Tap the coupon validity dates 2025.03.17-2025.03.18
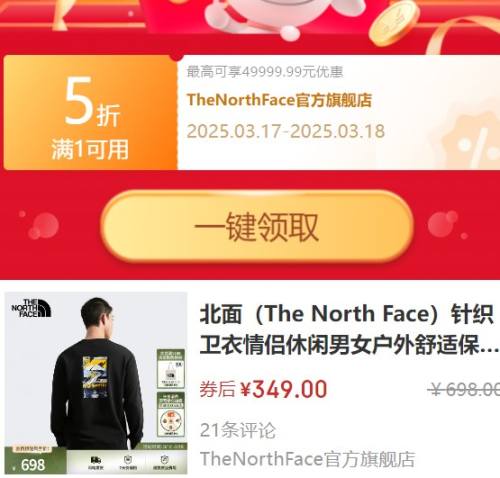Viewport: 500px width, 478px height. [286, 131]
